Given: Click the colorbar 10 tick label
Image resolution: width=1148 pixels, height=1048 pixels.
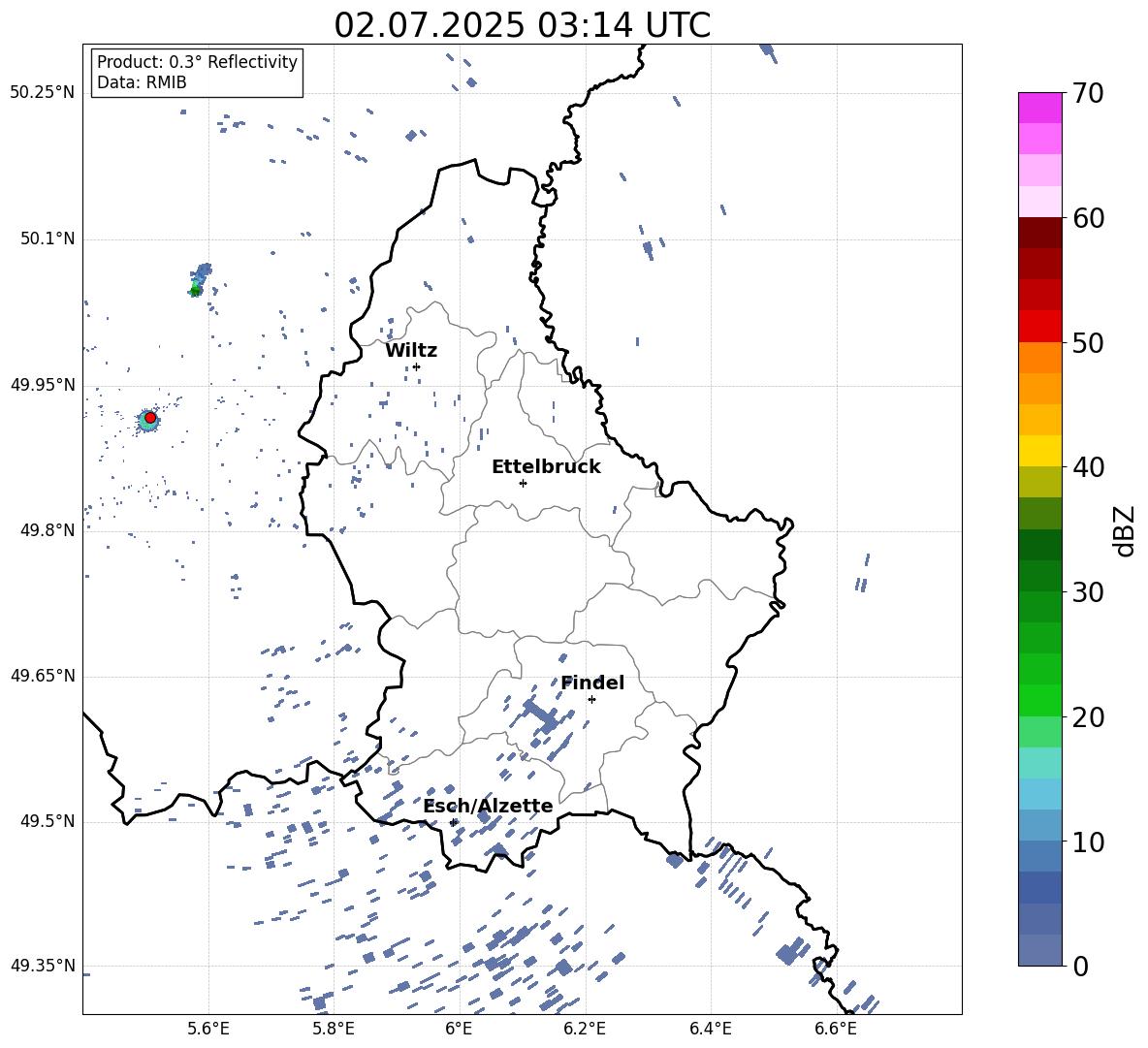Looking at the screenshot, I should (x=1088, y=842).
